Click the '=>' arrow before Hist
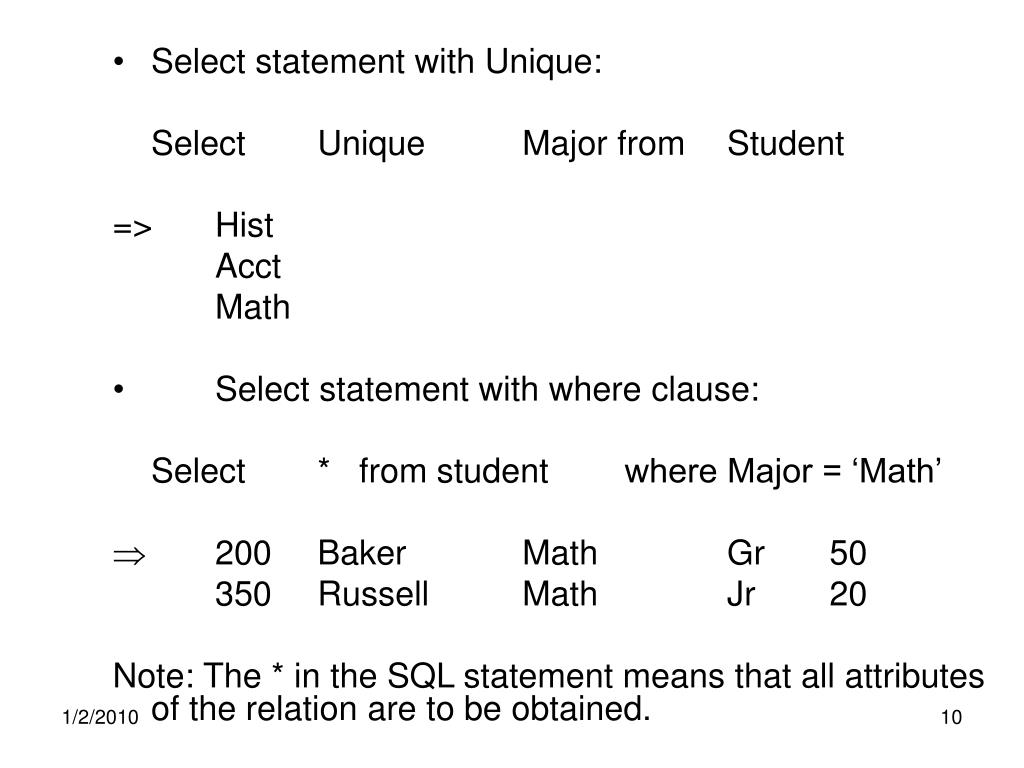 click(132, 229)
